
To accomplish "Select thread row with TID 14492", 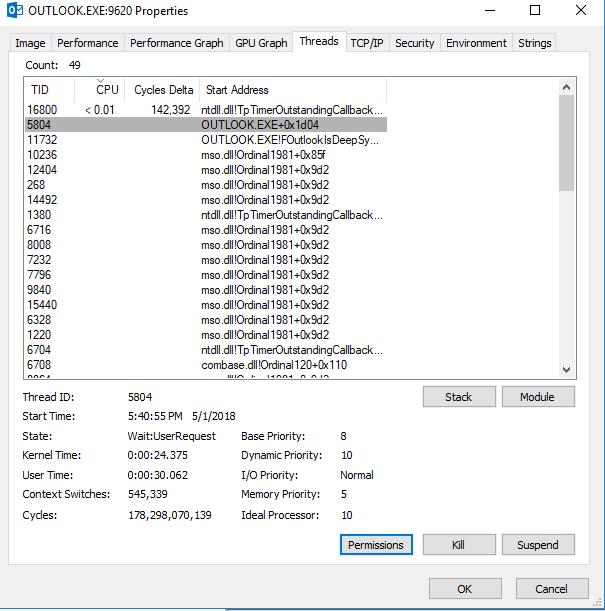I will [x=206, y=200].
